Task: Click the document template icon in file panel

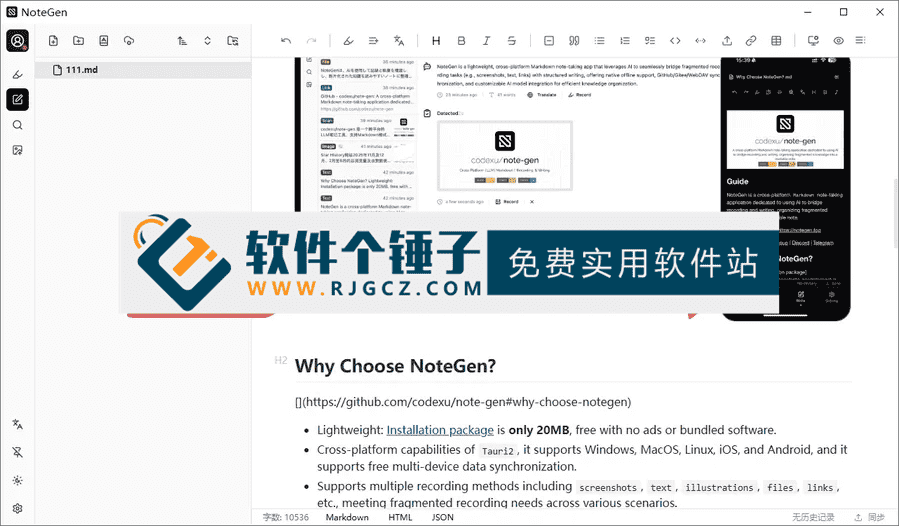Action: 104,41
